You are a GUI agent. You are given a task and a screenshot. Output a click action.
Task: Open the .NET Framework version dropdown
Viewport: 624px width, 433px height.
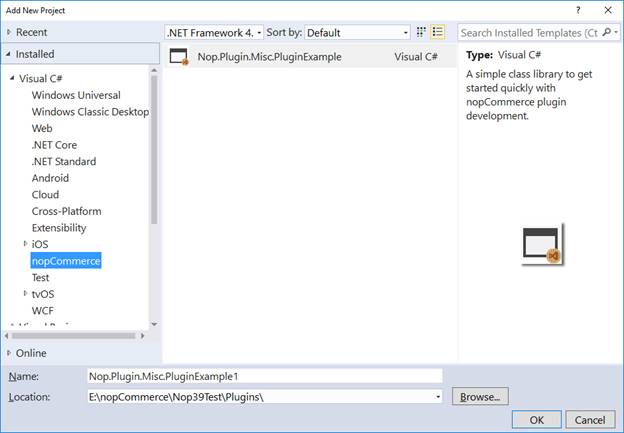214,33
